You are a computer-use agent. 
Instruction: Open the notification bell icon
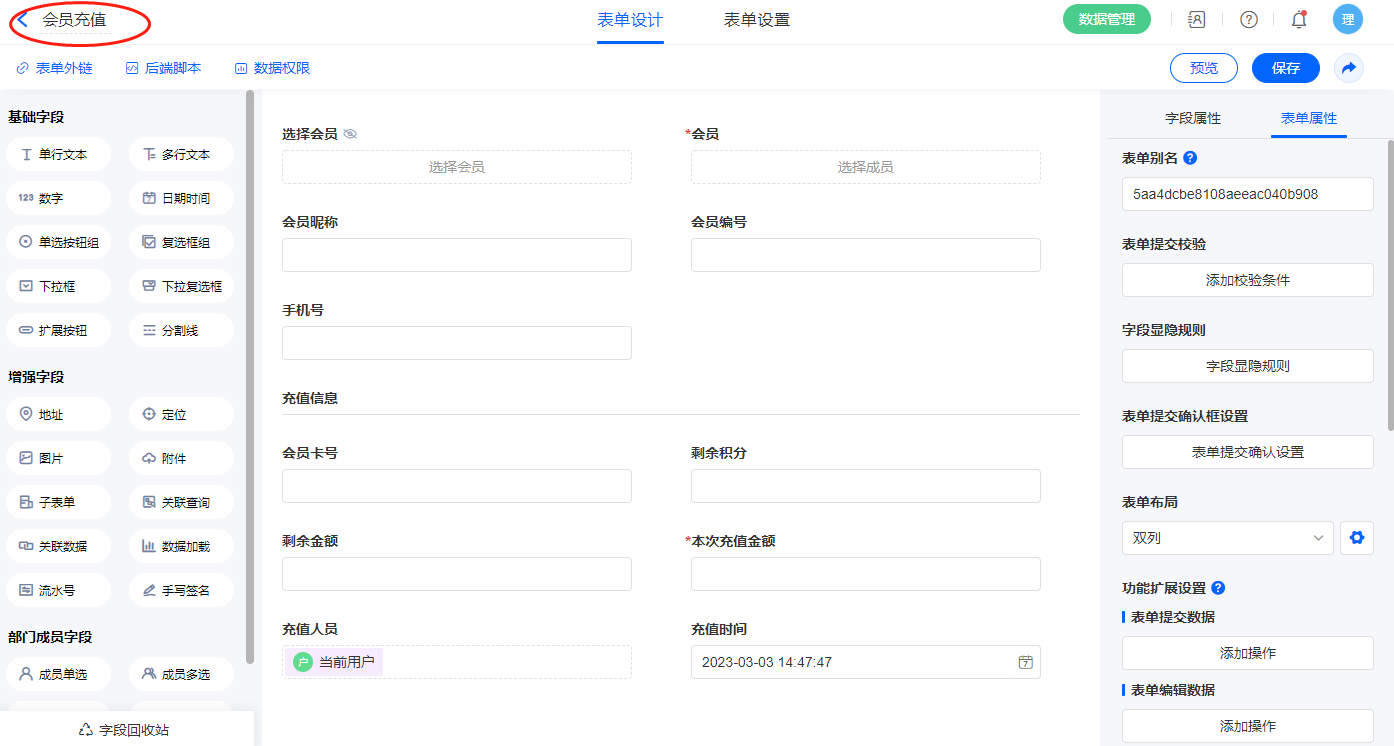[1299, 19]
